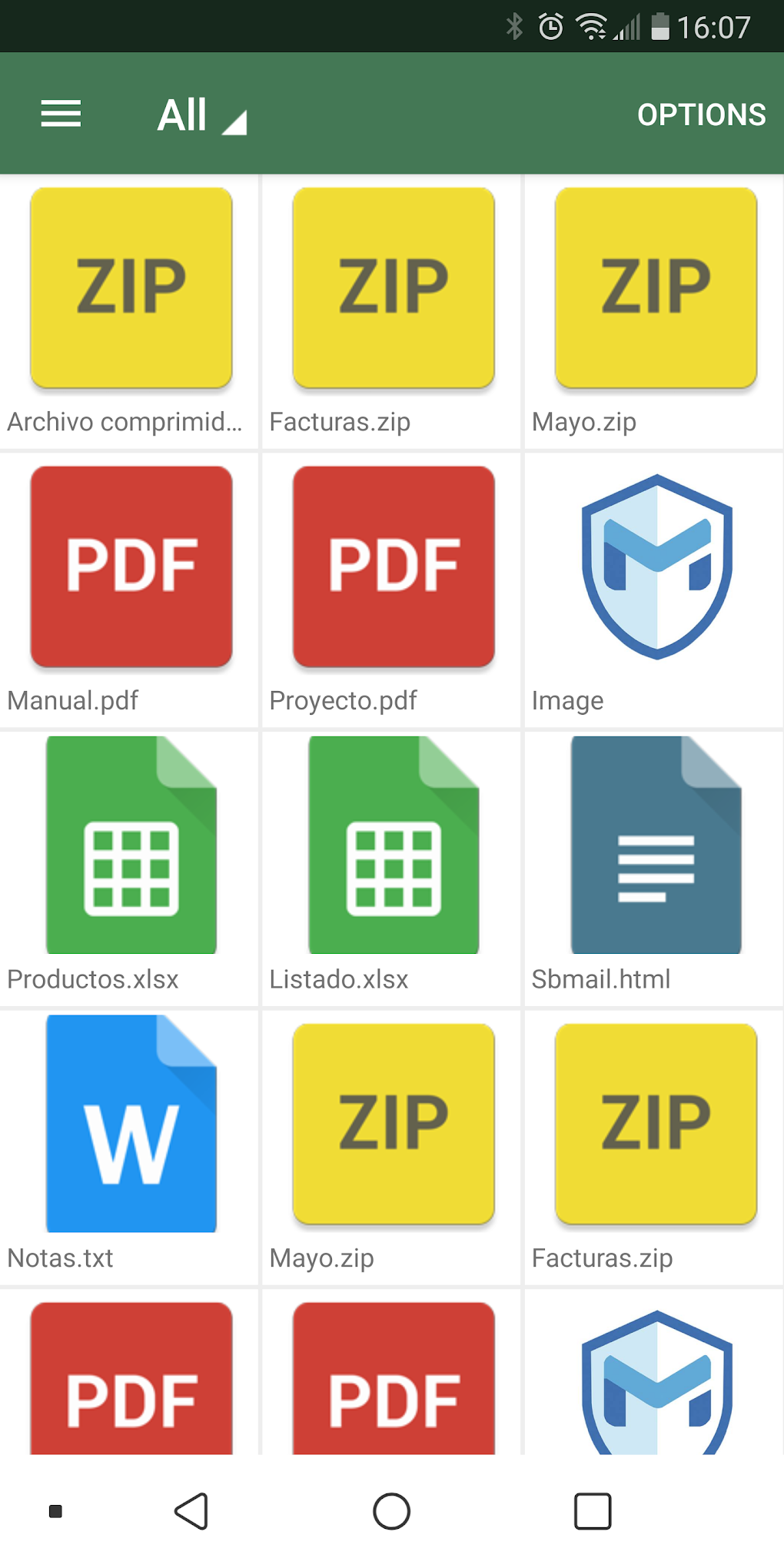784x1568 pixels.
Task: Open the Notas.txt file icon
Action: [x=131, y=1125]
